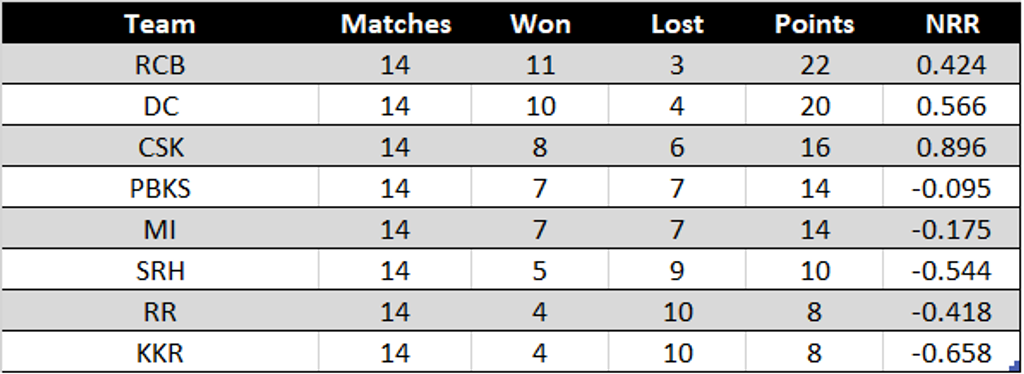
Task: Click KKR's NRR value -0.658
Action: click(952, 353)
